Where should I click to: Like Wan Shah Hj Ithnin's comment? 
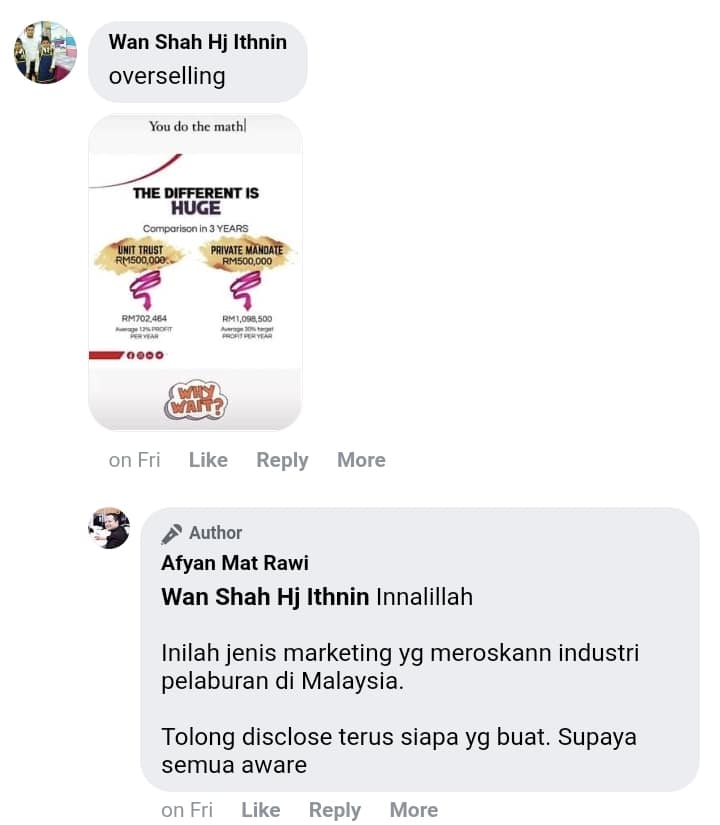pyautogui.click(x=208, y=460)
